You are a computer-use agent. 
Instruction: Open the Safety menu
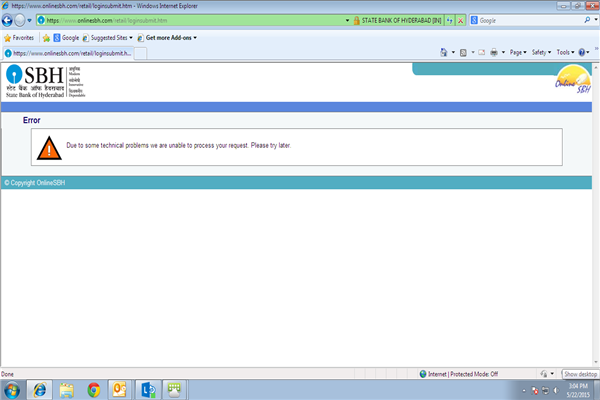(x=541, y=52)
